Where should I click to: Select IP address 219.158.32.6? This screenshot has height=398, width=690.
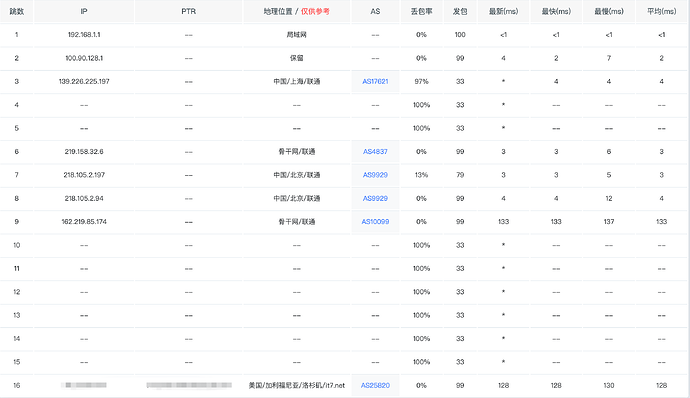point(84,151)
